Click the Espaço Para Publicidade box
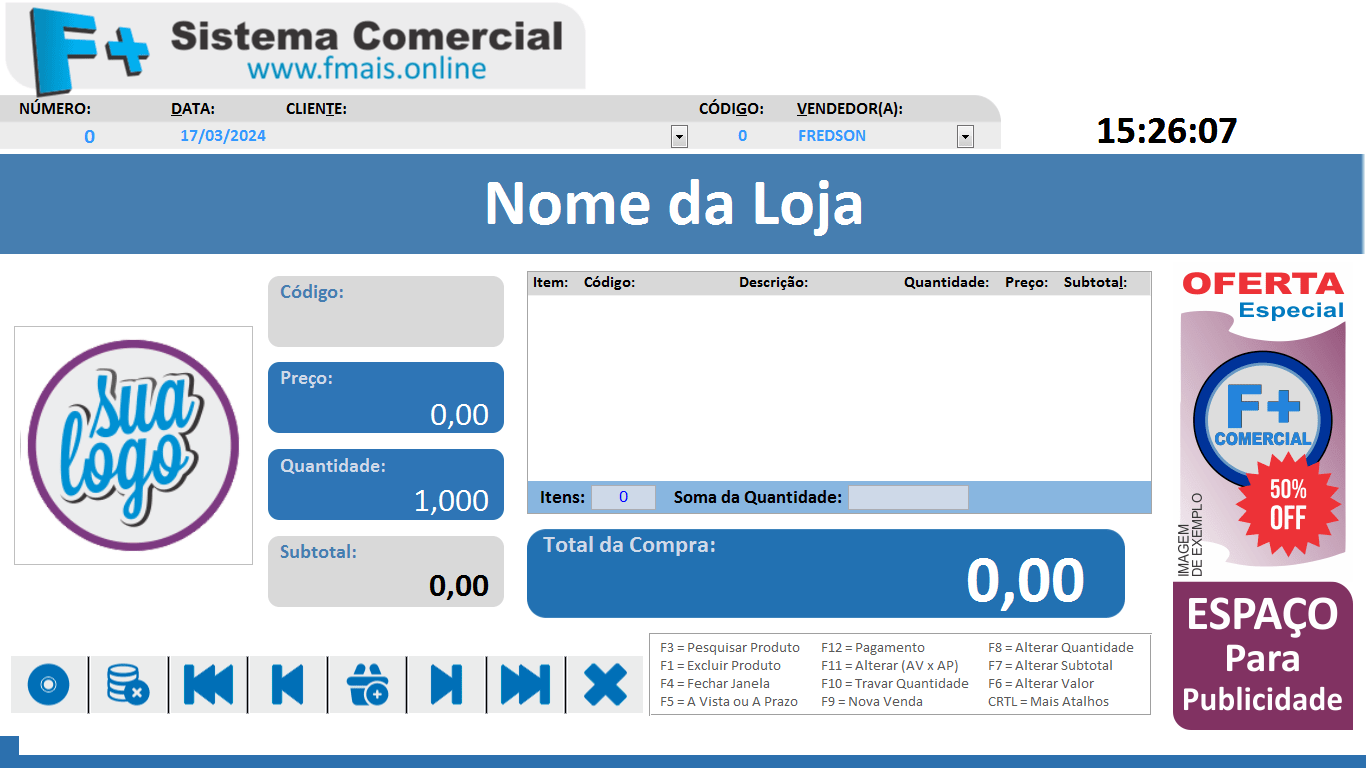Viewport: 1366px width, 768px height. [x=1262, y=656]
